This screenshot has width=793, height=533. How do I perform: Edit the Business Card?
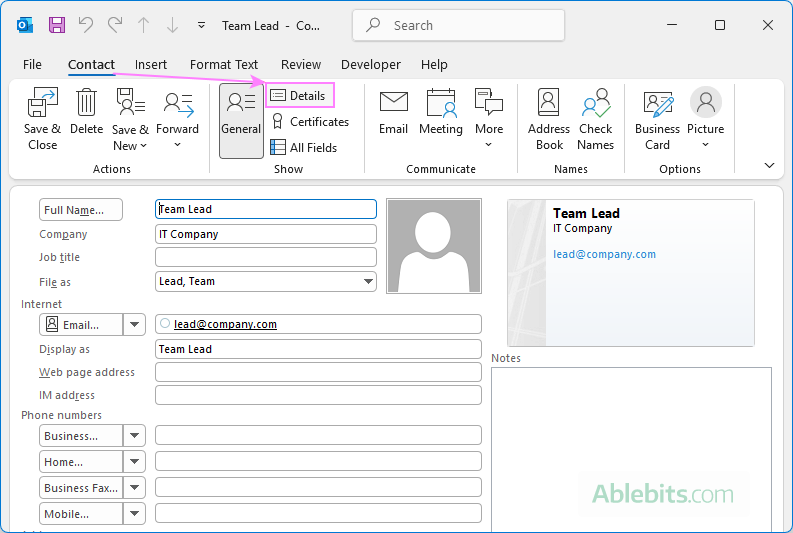[657, 119]
